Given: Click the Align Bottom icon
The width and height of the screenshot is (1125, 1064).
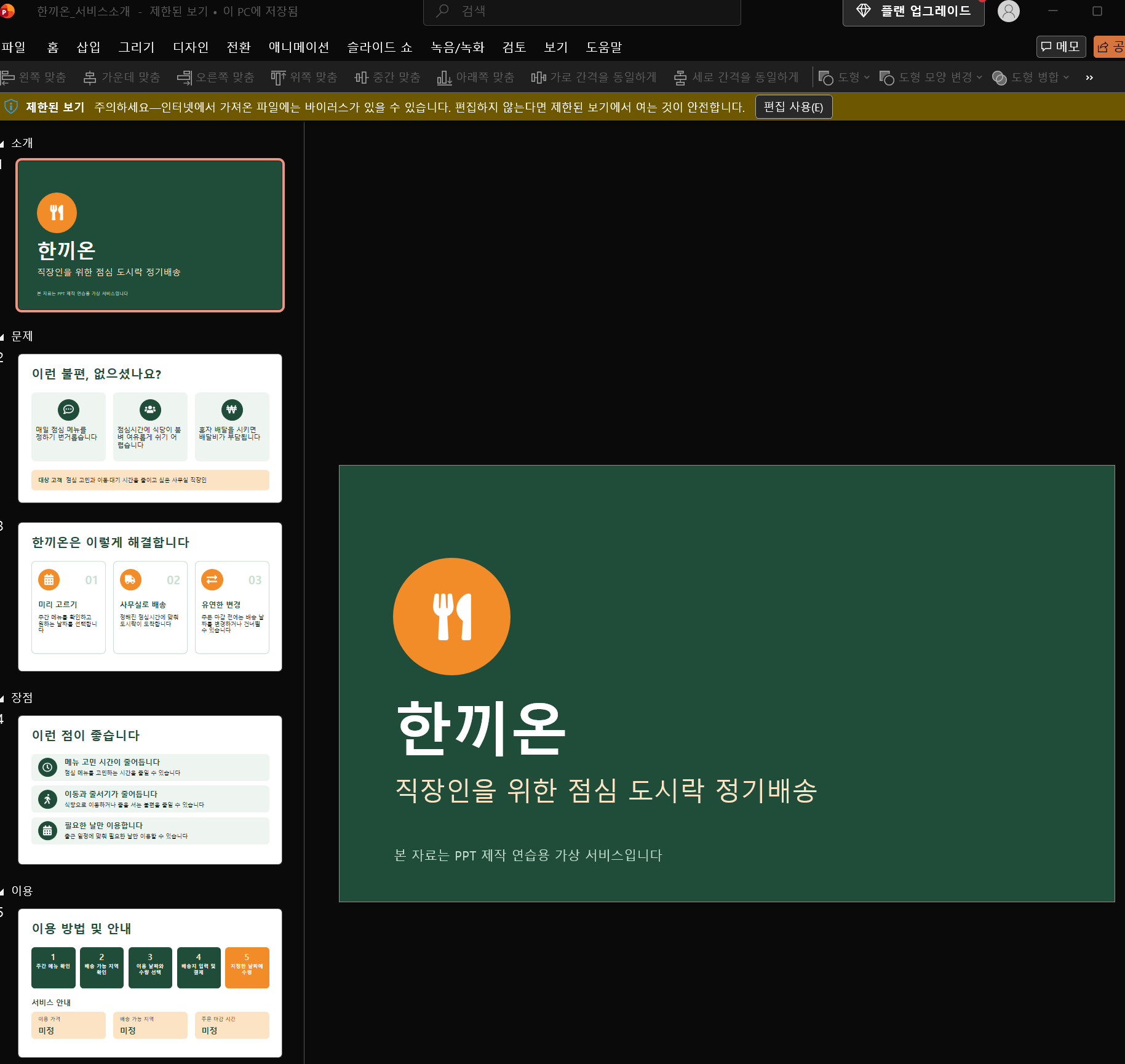Looking at the screenshot, I should [x=444, y=77].
